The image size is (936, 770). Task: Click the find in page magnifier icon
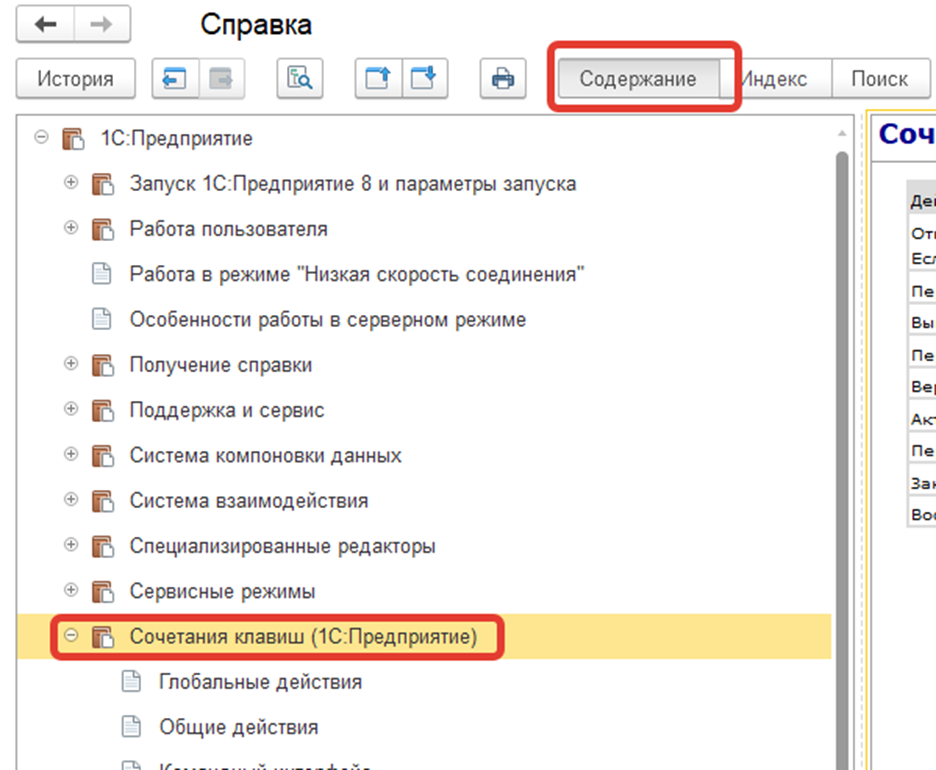pos(300,78)
